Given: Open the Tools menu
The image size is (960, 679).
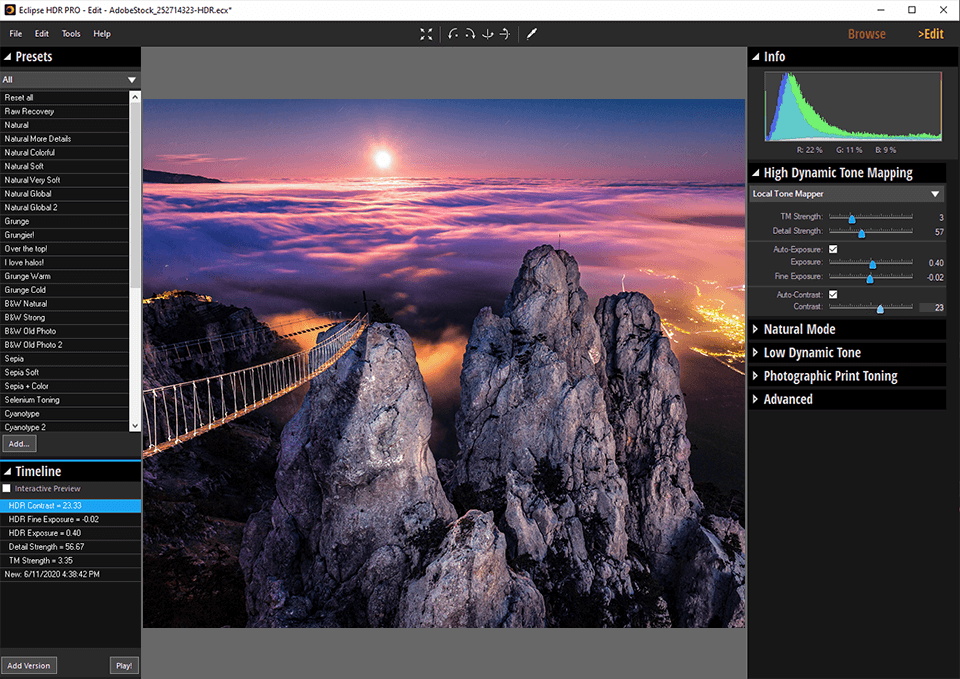Looking at the screenshot, I should (x=70, y=33).
